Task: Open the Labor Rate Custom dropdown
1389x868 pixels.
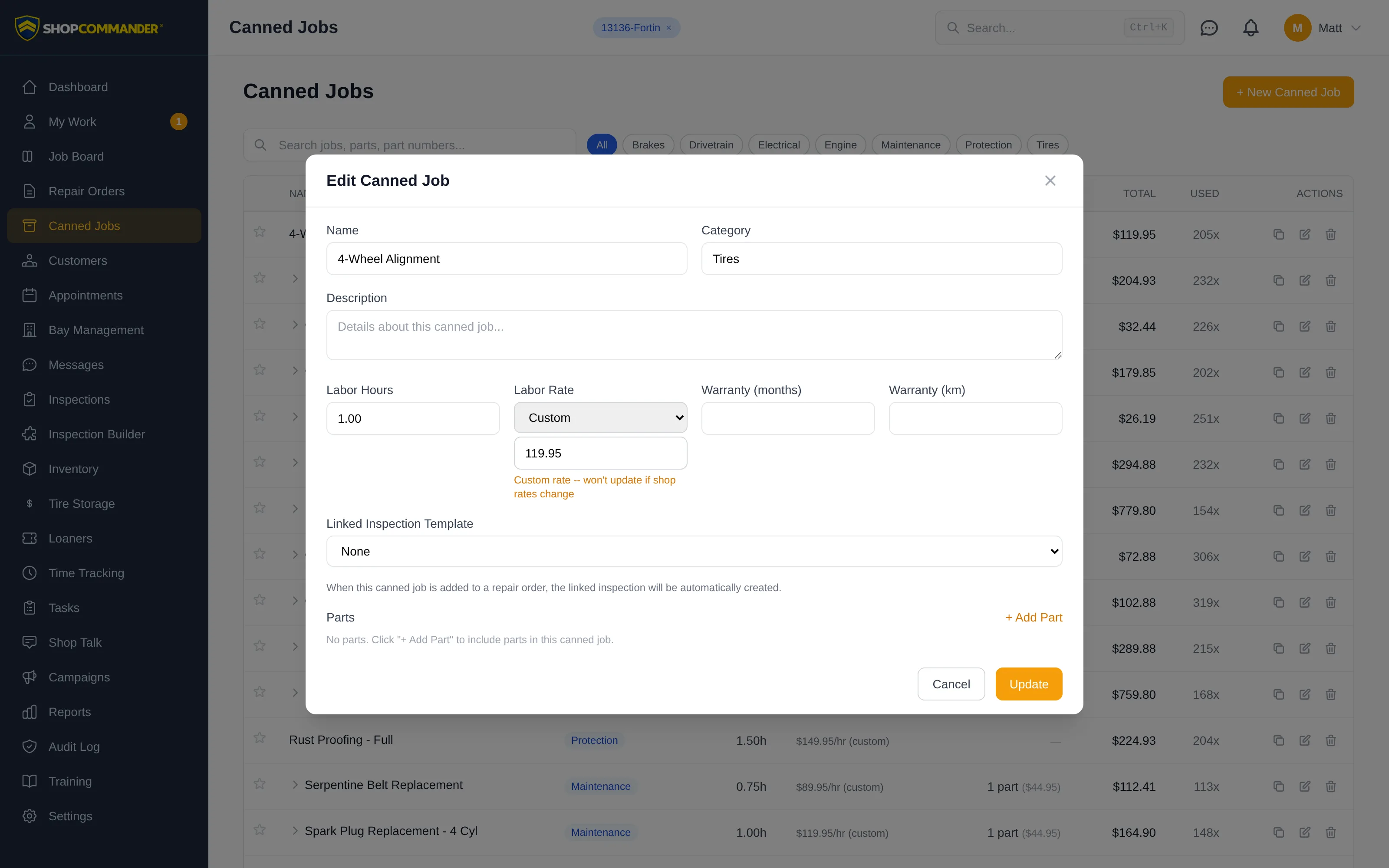Action: click(x=600, y=418)
